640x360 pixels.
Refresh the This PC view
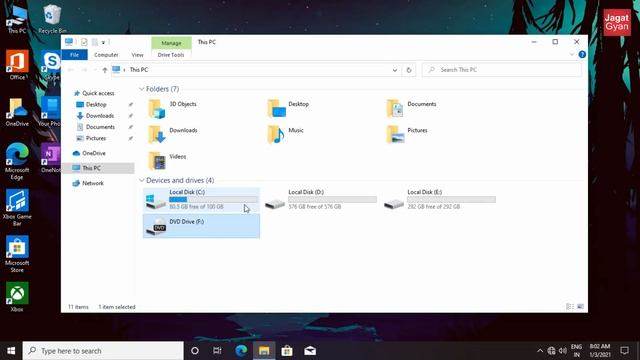(409, 70)
